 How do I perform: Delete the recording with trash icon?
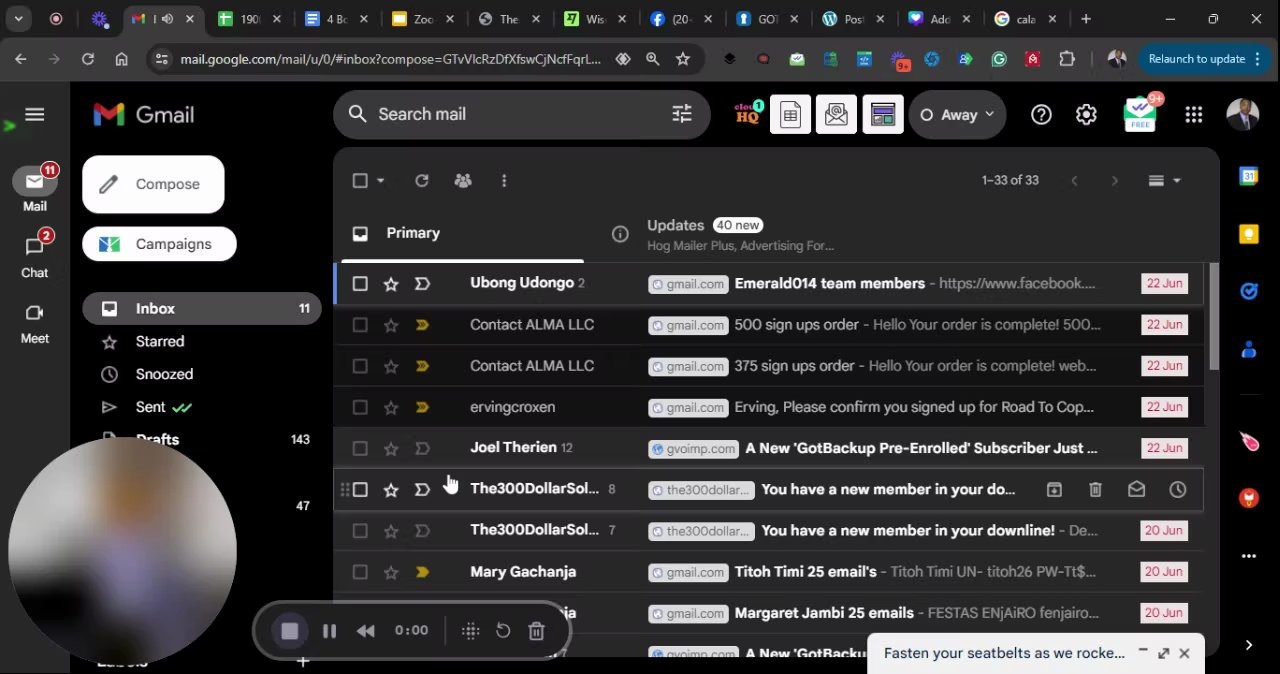537,631
